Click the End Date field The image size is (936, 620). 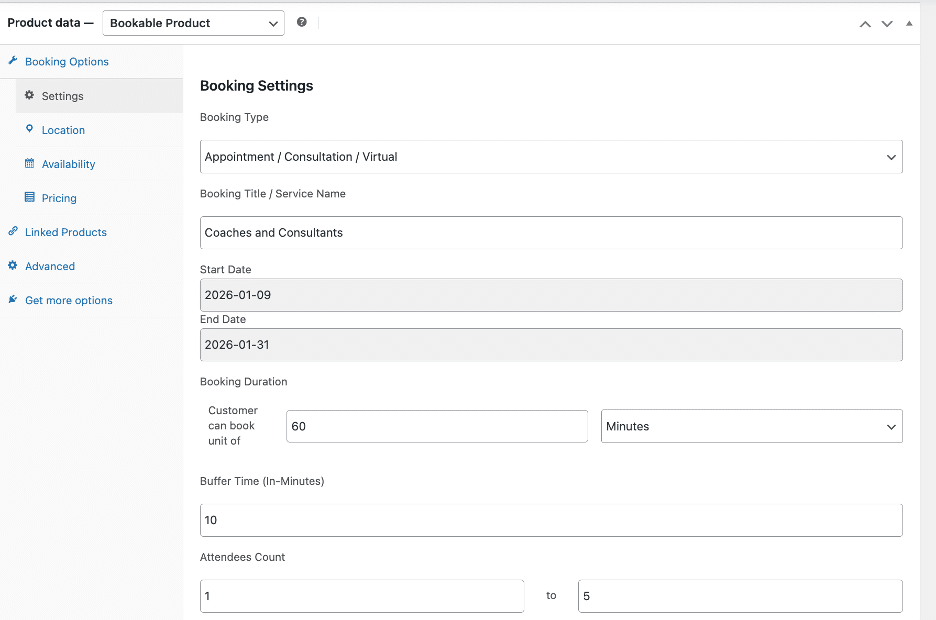pos(551,345)
